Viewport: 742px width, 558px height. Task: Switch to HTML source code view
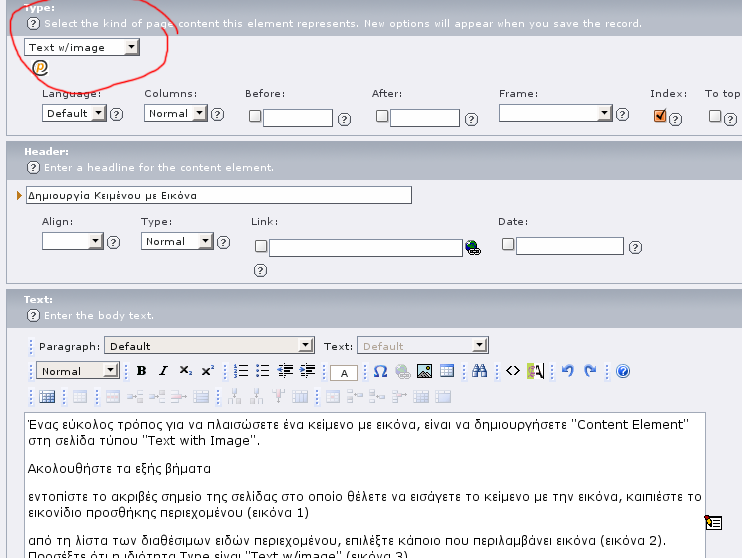[x=512, y=371]
